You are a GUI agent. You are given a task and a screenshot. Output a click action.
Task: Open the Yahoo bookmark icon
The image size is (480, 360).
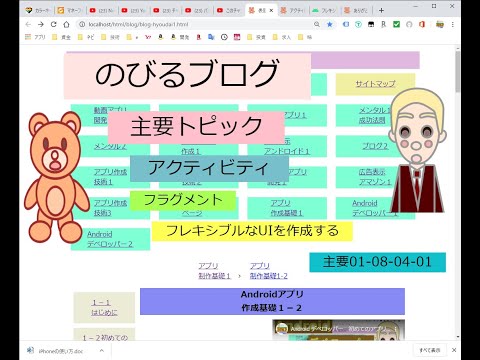(148, 37)
